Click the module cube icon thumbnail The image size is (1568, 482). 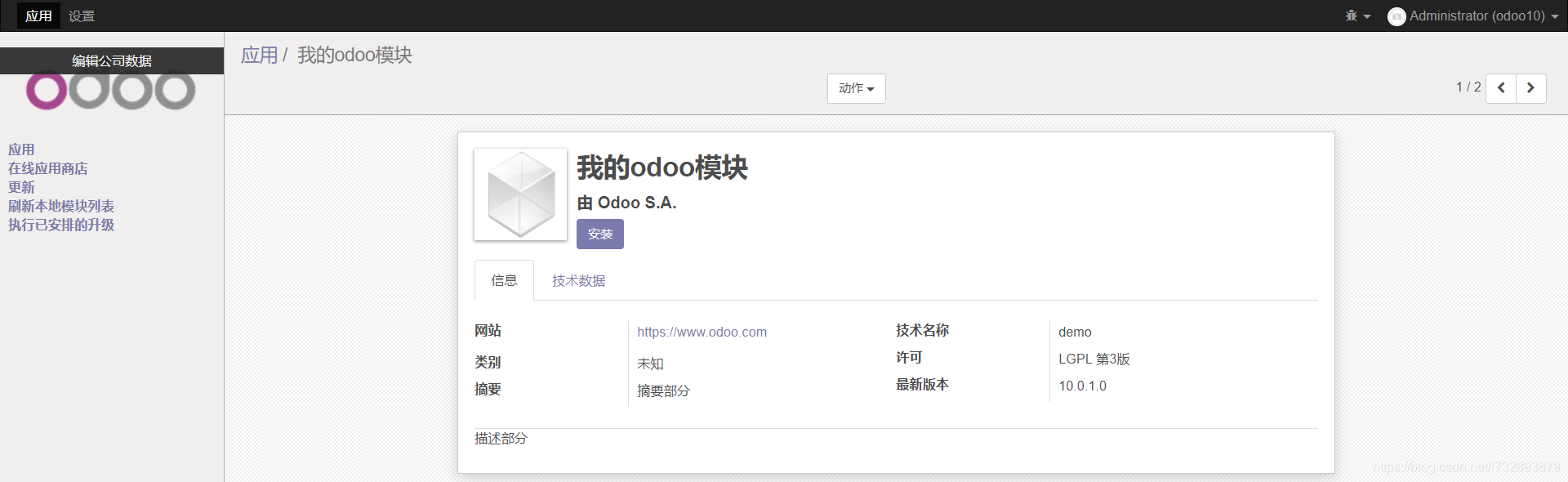[521, 194]
